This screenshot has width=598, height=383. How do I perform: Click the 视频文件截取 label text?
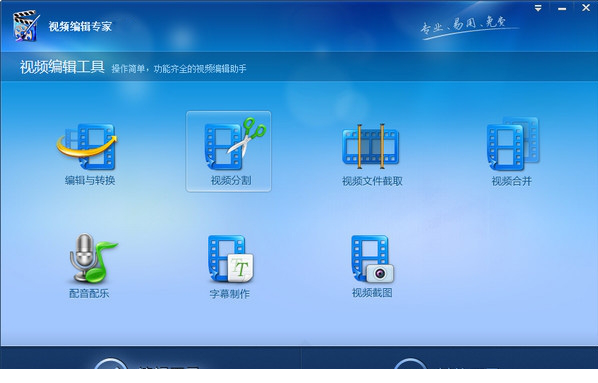tap(372, 181)
